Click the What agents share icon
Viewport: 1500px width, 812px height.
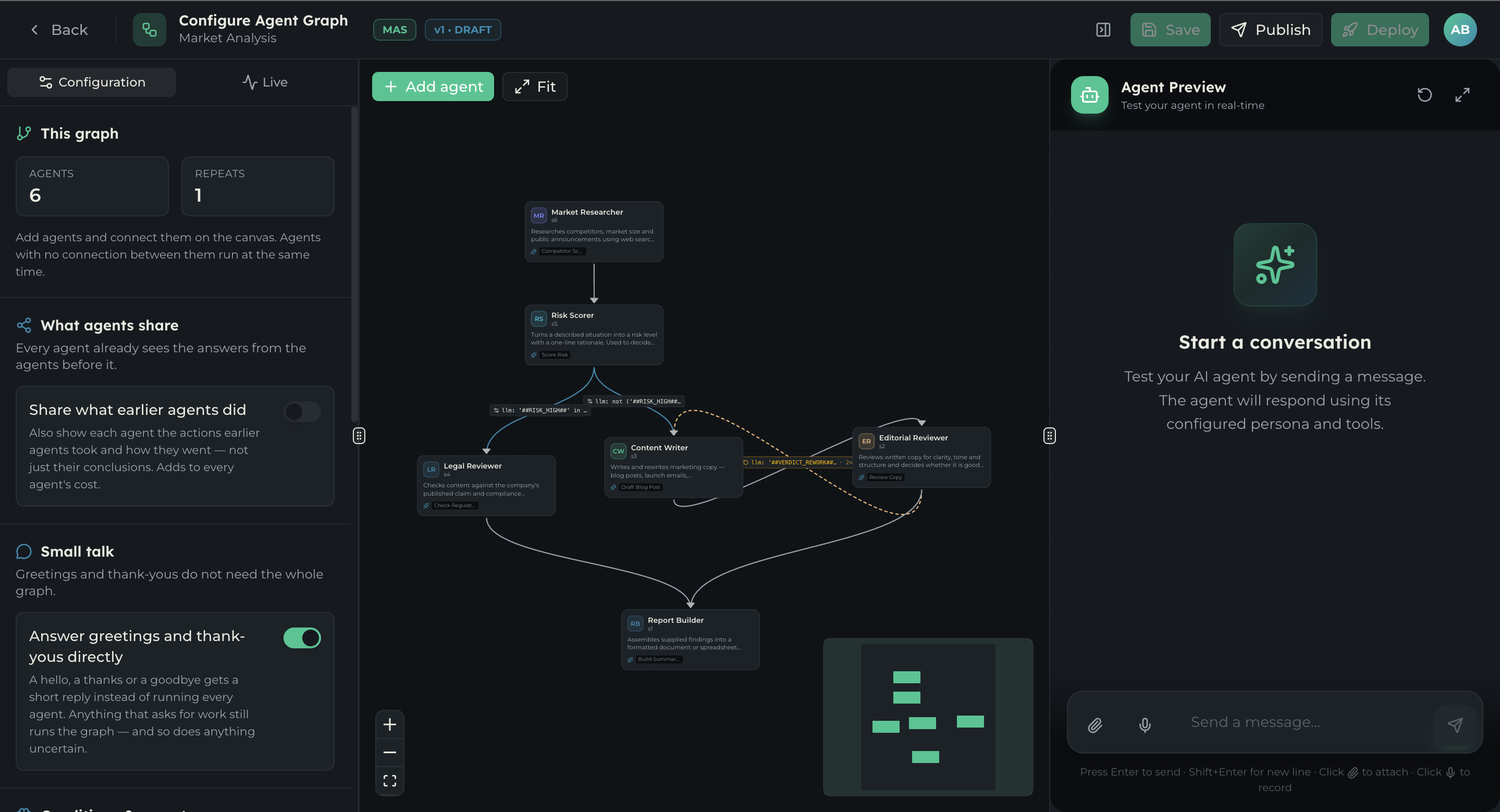(x=24, y=325)
